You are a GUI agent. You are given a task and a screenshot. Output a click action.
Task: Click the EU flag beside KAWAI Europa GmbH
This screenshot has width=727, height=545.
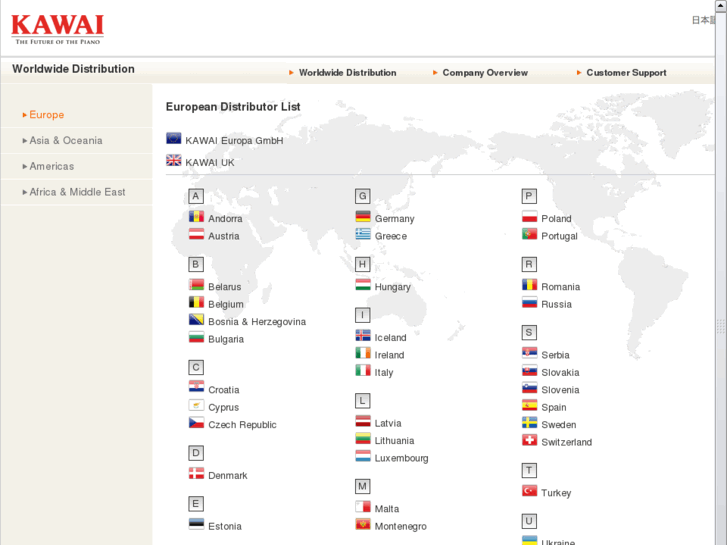174,138
